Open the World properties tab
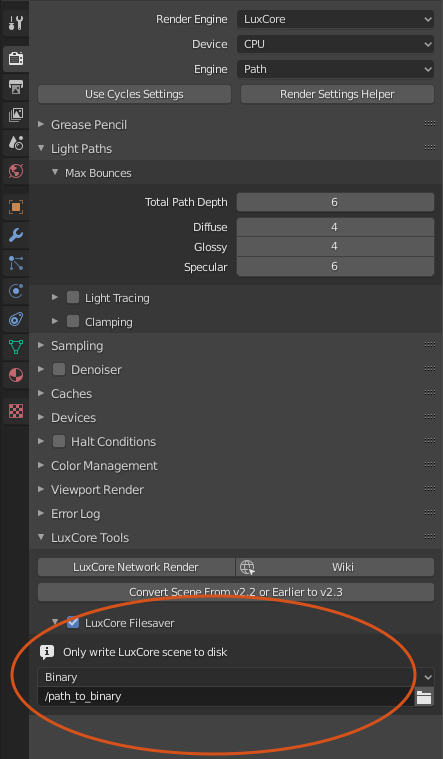 tap(15, 171)
